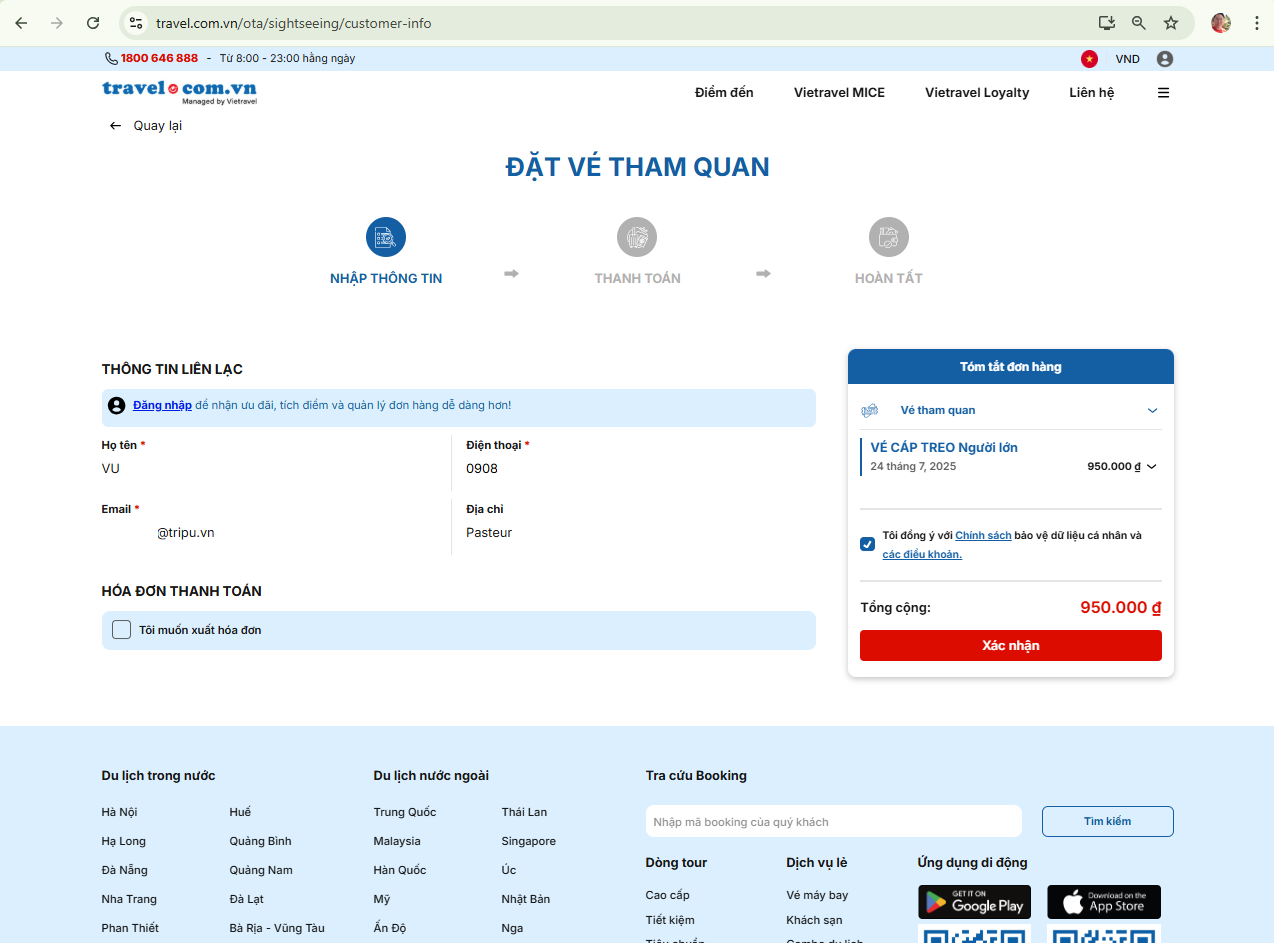This screenshot has height=943, width=1274.
Task: Click the back arrow next to Quay lại
Action: [115, 126]
